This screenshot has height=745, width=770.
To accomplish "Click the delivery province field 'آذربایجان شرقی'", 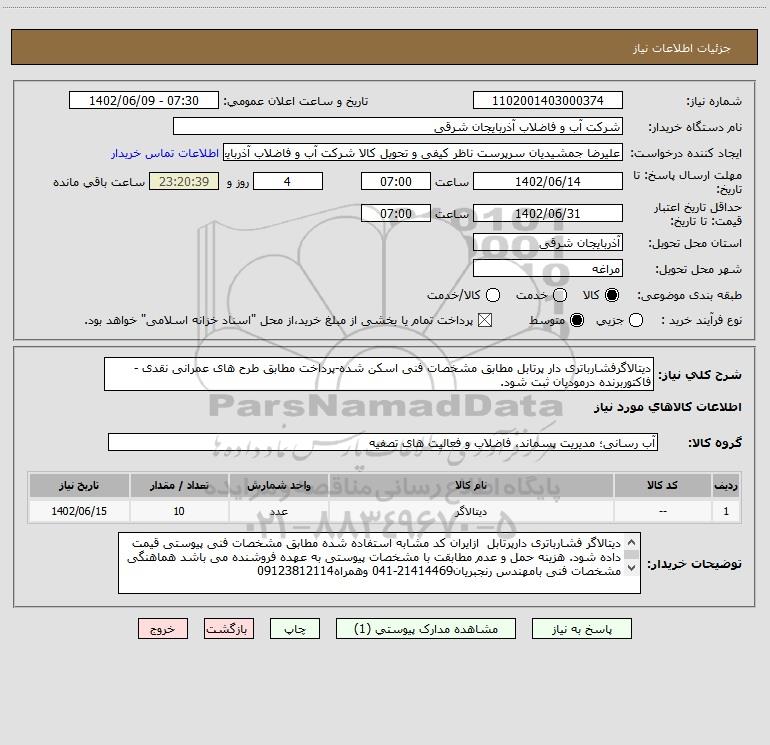I will (x=548, y=242).
